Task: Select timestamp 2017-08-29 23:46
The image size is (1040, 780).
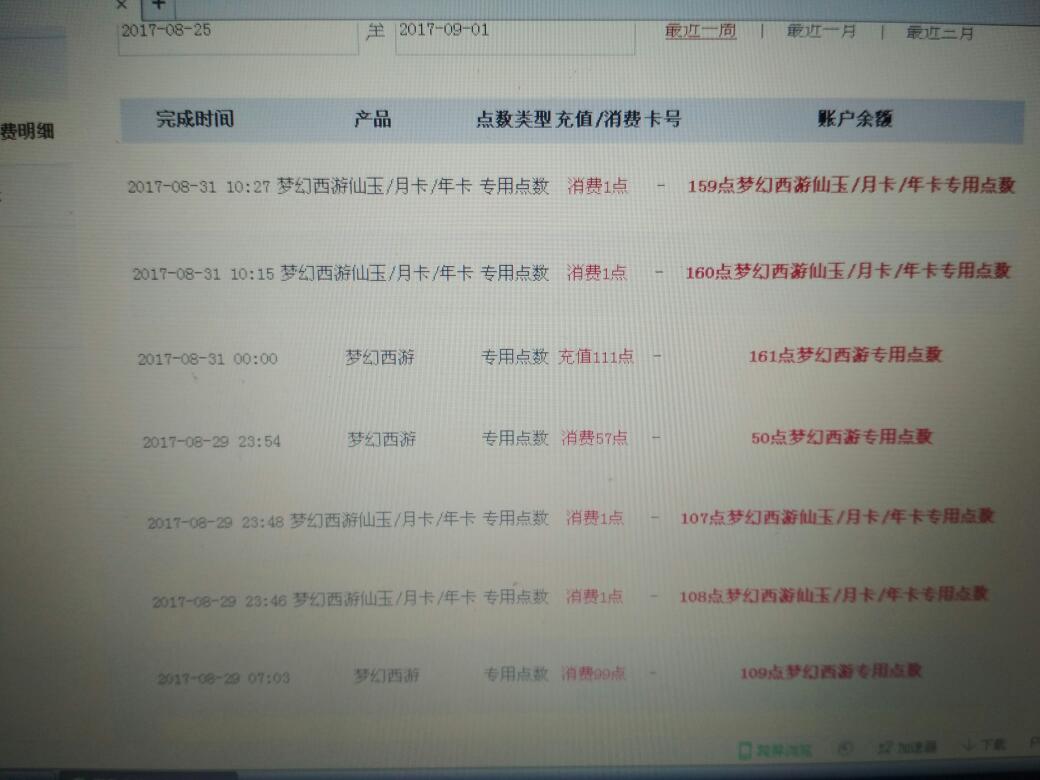Action: click(x=220, y=602)
